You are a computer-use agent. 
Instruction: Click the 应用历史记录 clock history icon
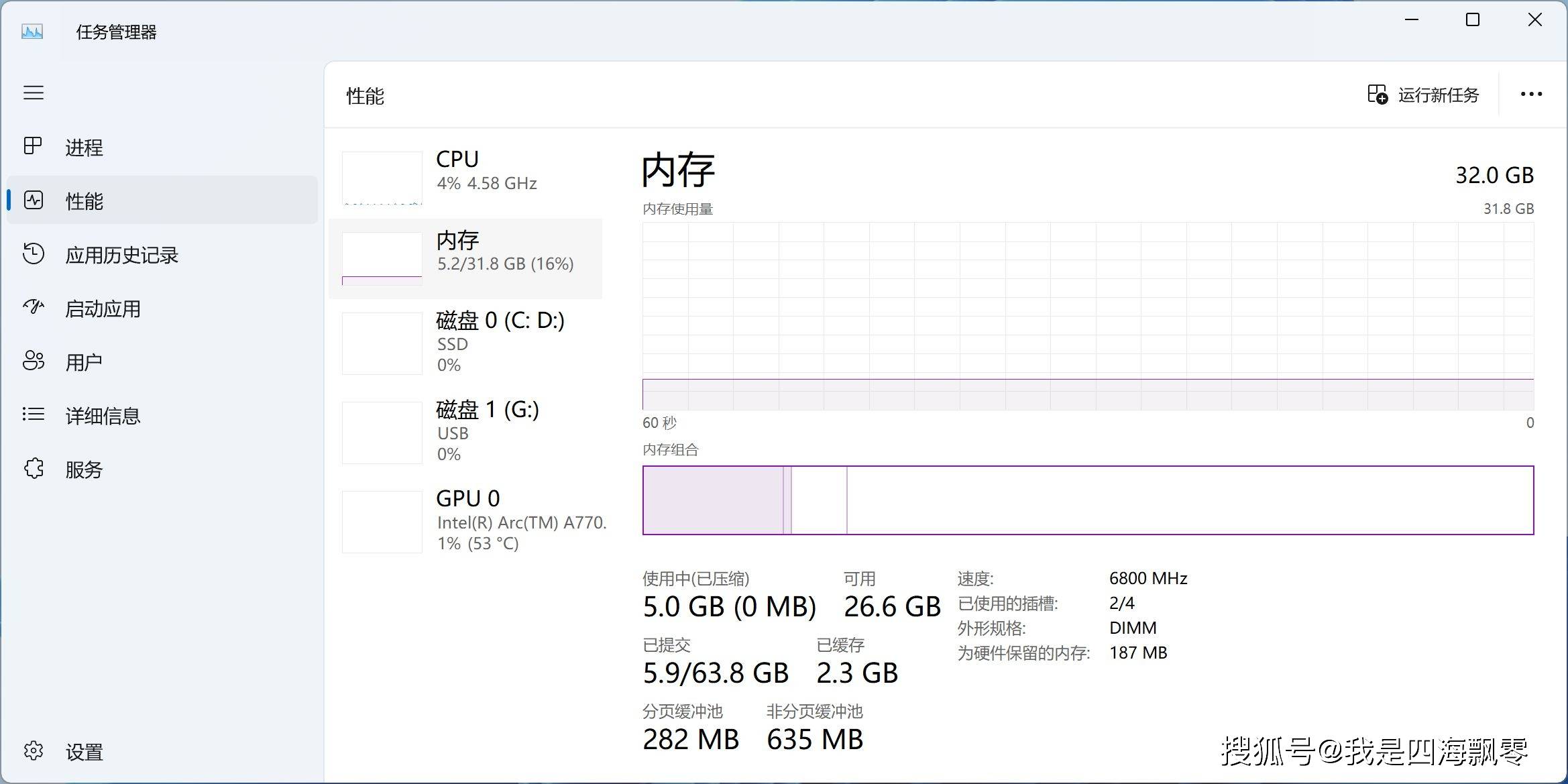[34, 254]
